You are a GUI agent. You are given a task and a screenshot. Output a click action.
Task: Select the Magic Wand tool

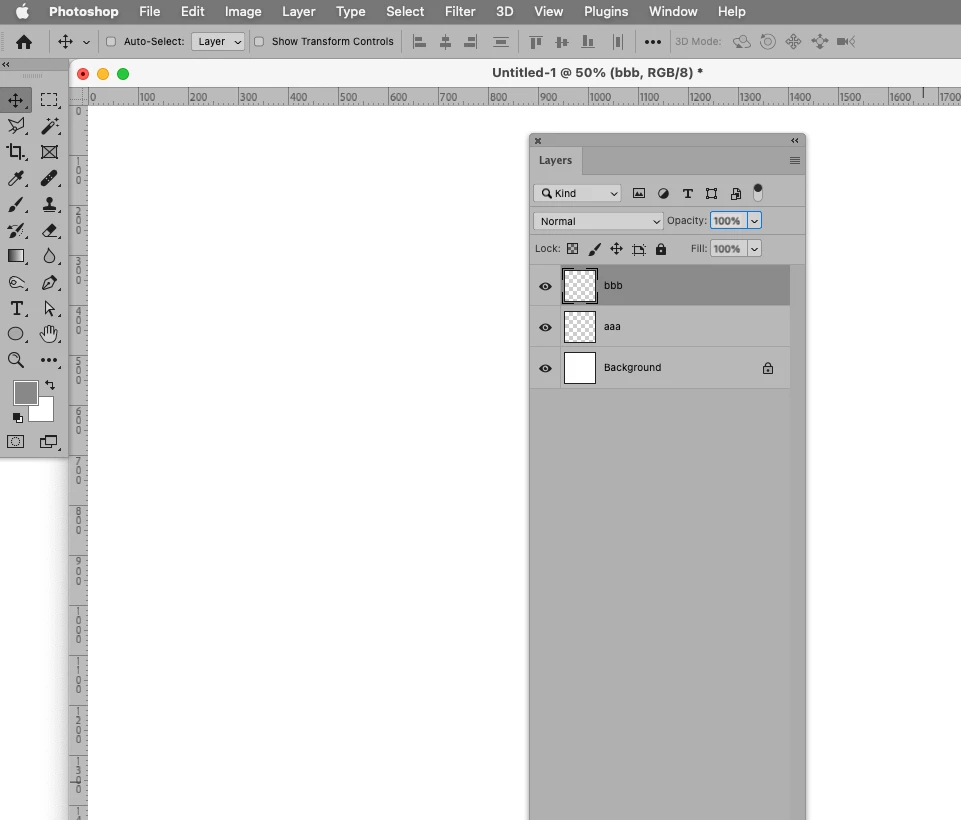coord(49,126)
